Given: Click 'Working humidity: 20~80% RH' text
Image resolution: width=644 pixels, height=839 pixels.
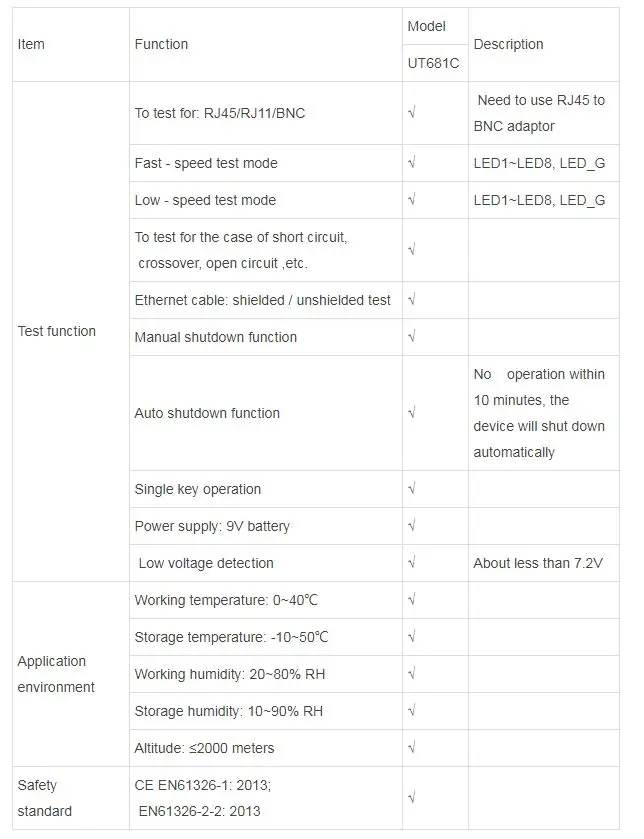Looking at the screenshot, I should tap(230, 674).
